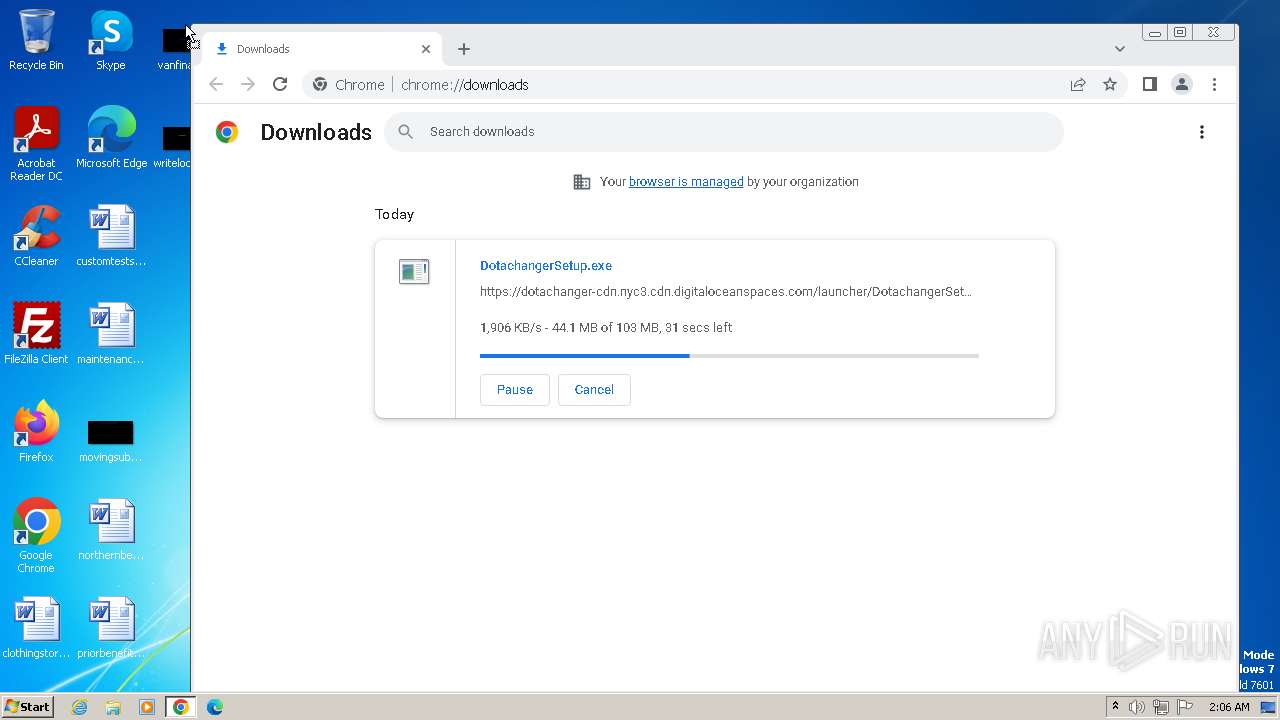
Task: Open the DotachangerSetup.exe file name link
Action: pos(546,266)
